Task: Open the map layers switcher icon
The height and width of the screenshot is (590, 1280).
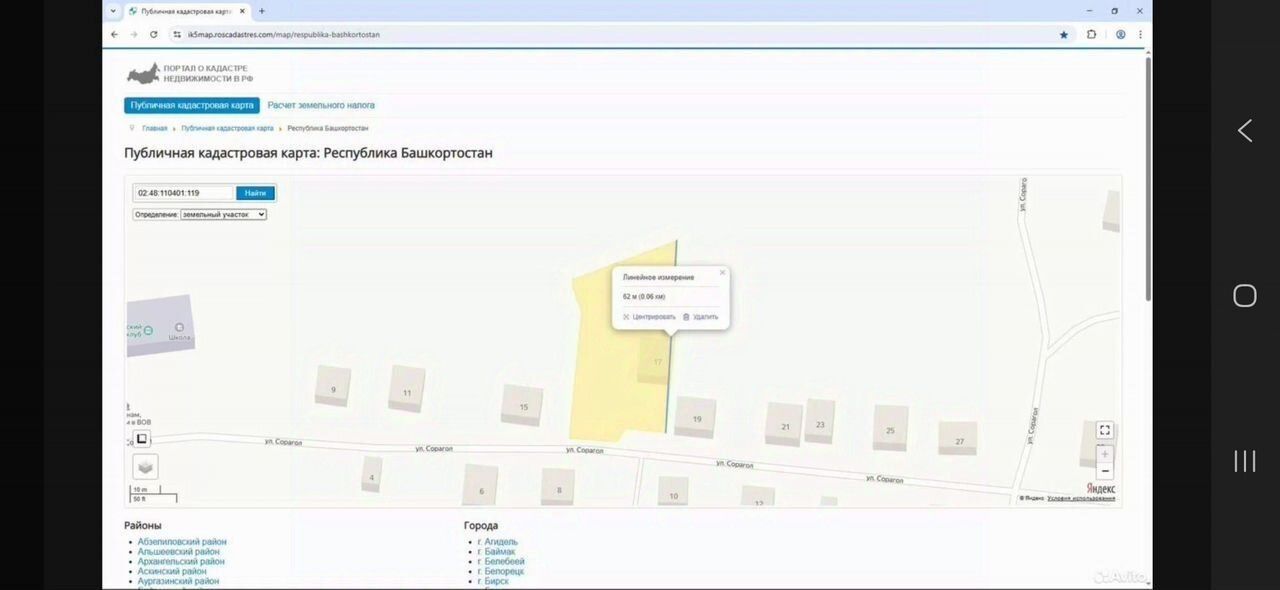Action: click(145, 467)
